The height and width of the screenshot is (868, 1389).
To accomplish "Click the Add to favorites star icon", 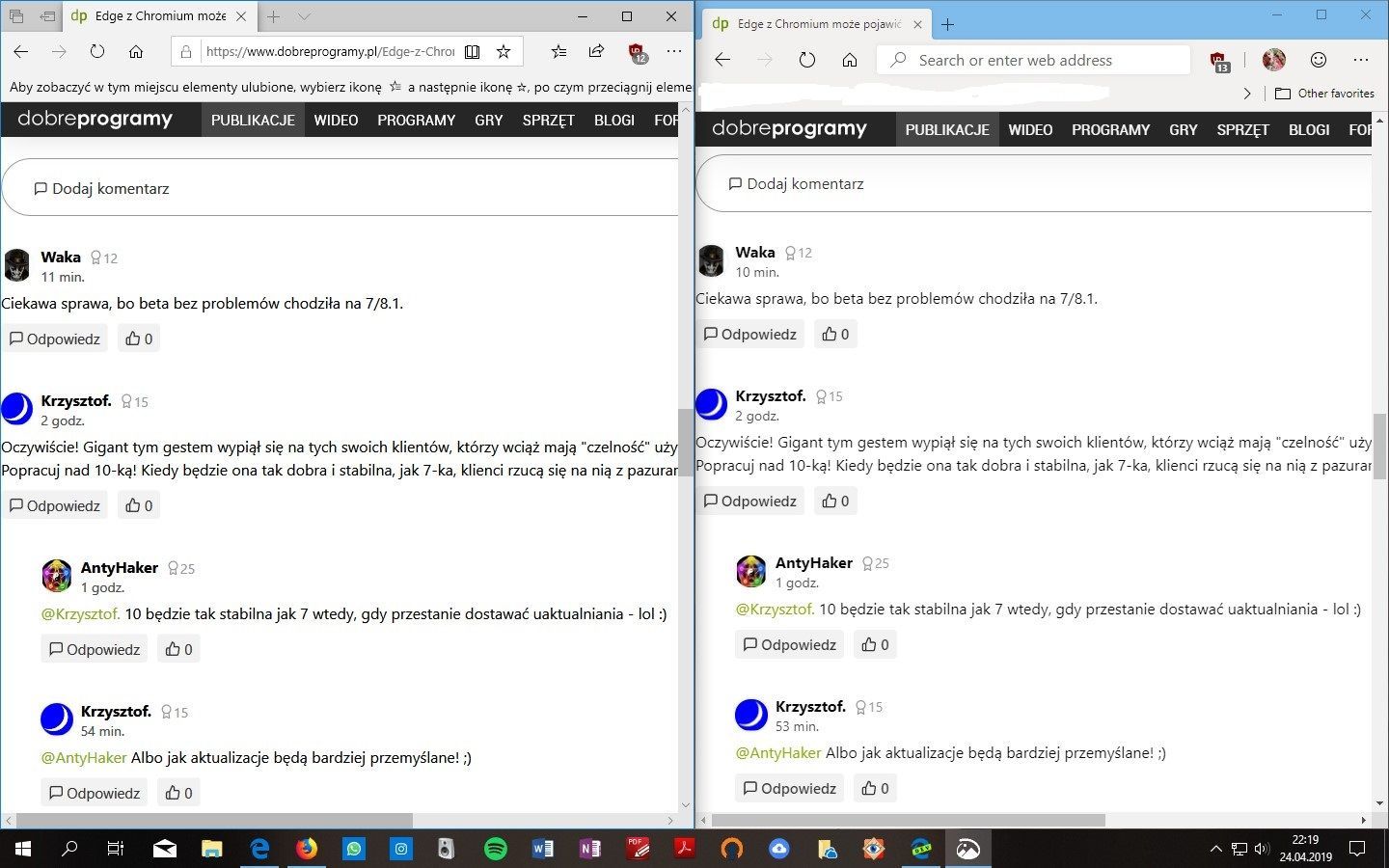I will pos(504,51).
